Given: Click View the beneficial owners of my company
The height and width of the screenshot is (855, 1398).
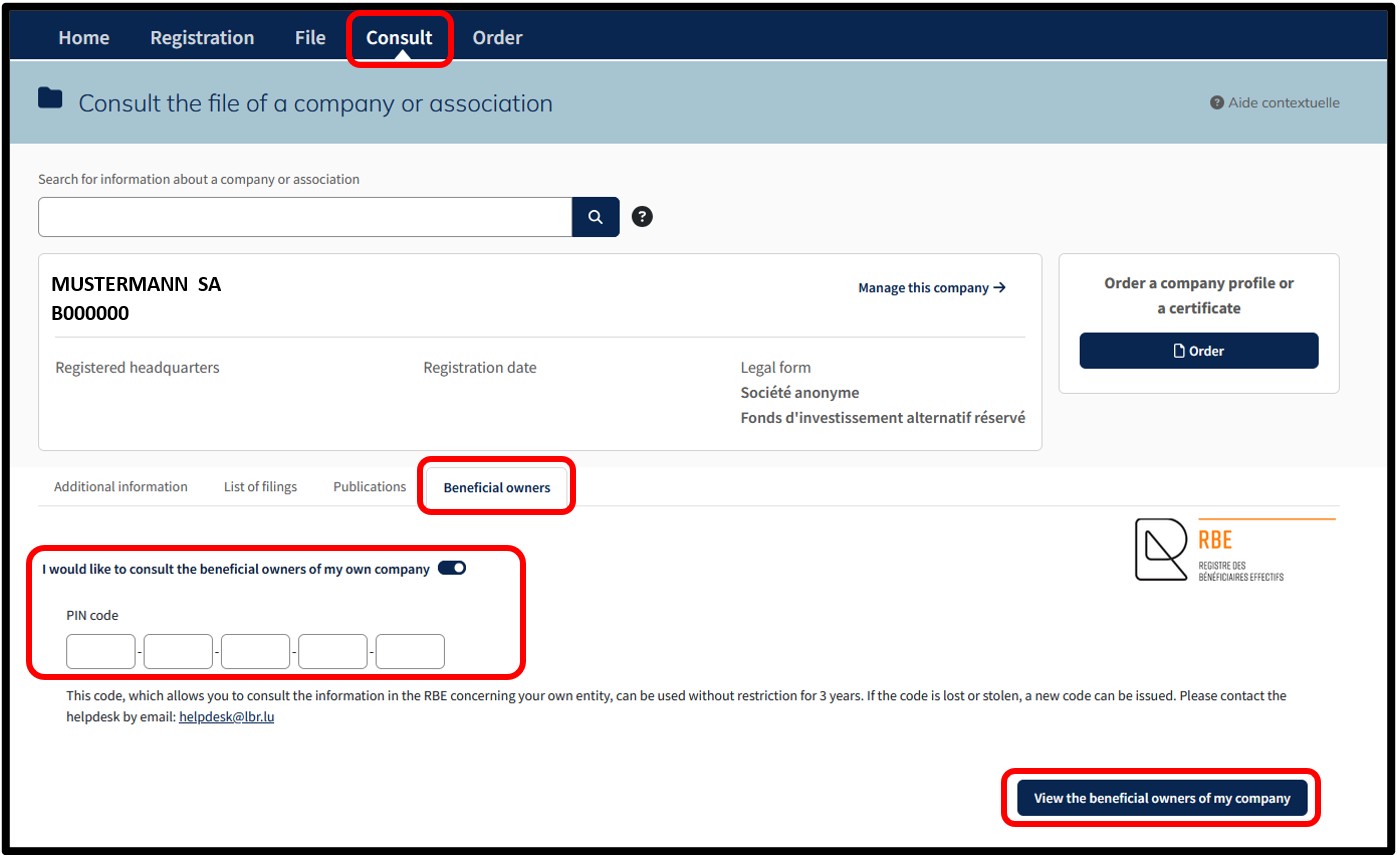Looking at the screenshot, I should click(1162, 798).
